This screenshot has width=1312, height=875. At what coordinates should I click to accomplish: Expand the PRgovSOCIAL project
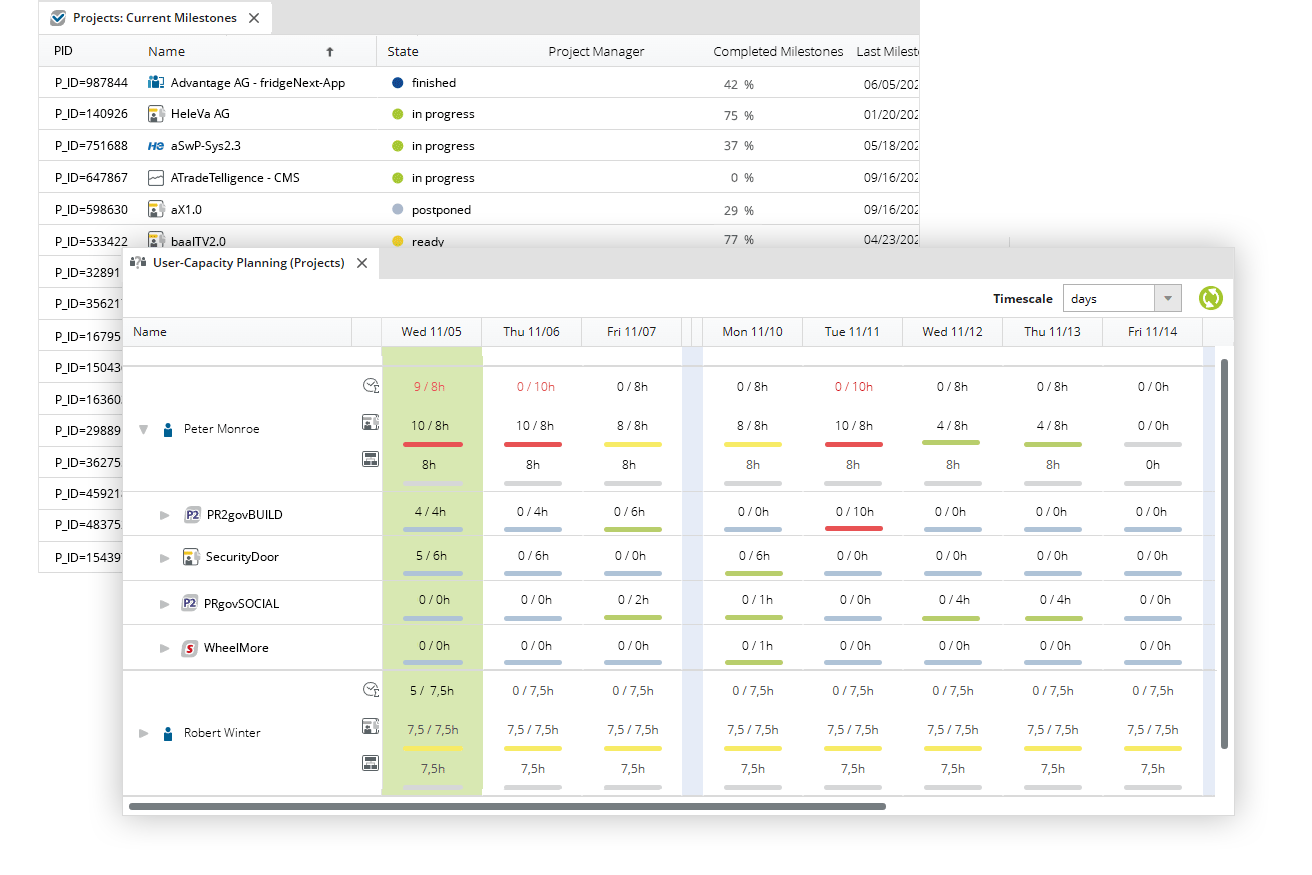click(x=165, y=604)
